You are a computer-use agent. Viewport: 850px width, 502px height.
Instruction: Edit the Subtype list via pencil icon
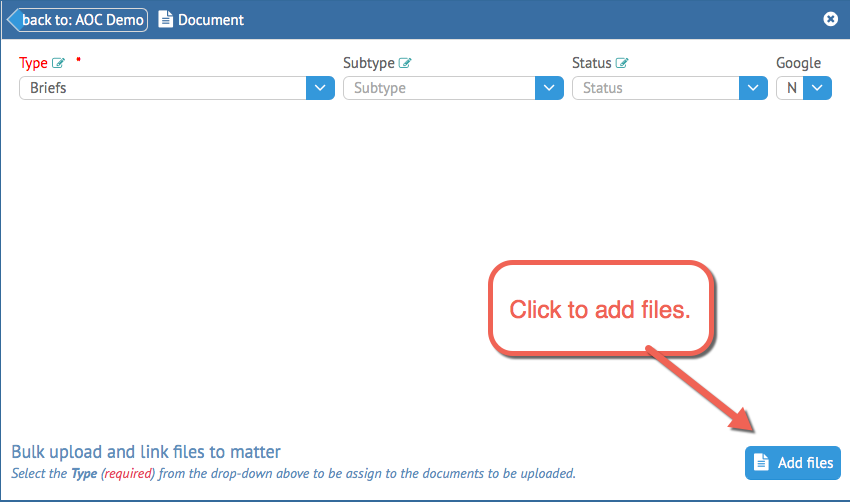[405, 63]
